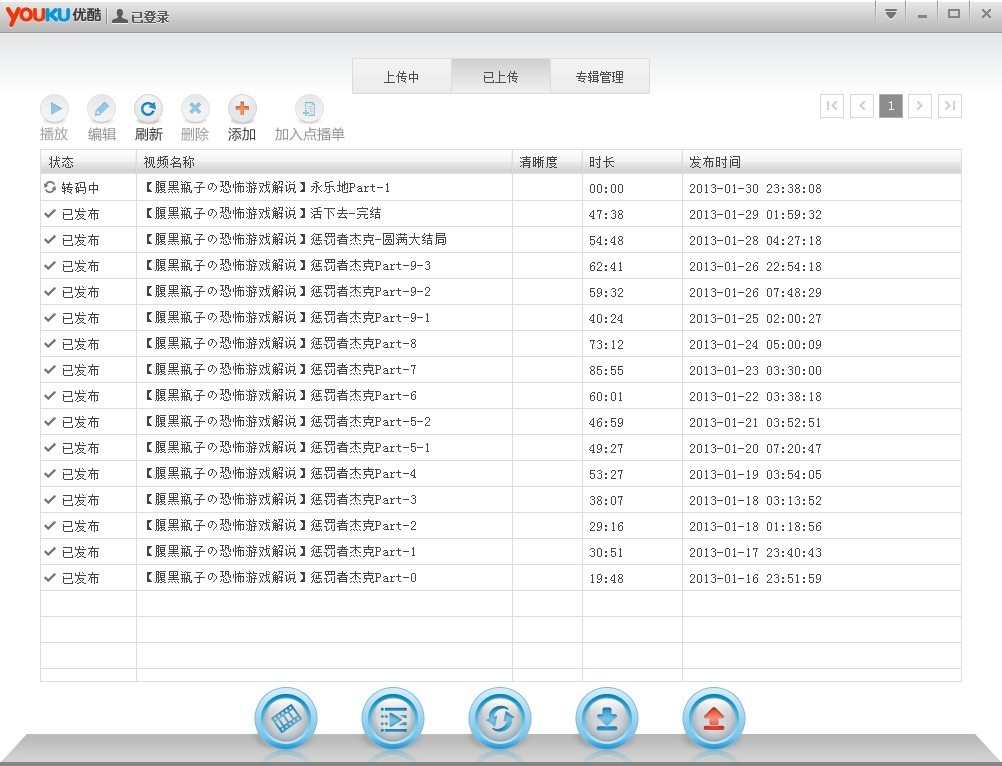Select the video 惩罚者杰克Part-5-2
Image resolution: width=1002 pixels, height=766 pixels.
coord(287,422)
